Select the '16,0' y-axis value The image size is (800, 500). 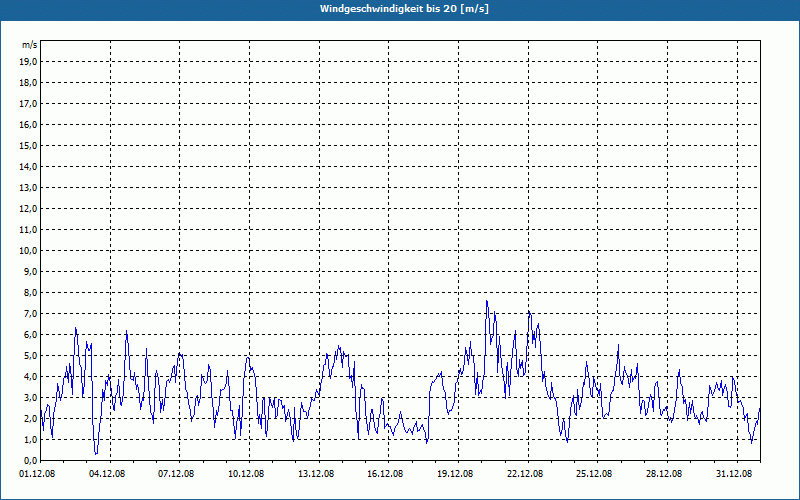point(28,124)
